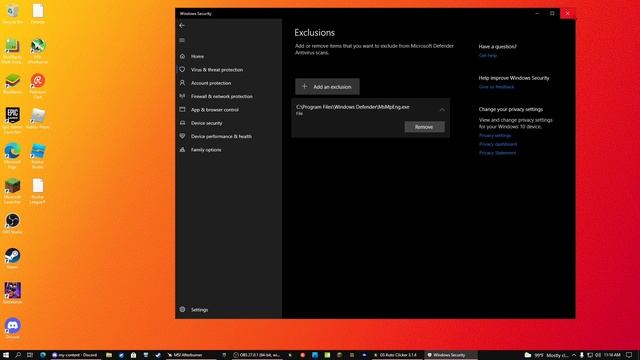This screenshot has width=640, height=360.
Task: Open Account protection section
Action: pyautogui.click(x=211, y=83)
